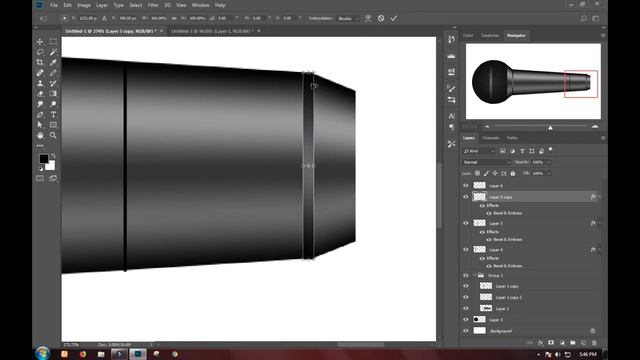Hide the Layer 5 copy layer
Screen dimensions: 640x360
click(466, 197)
